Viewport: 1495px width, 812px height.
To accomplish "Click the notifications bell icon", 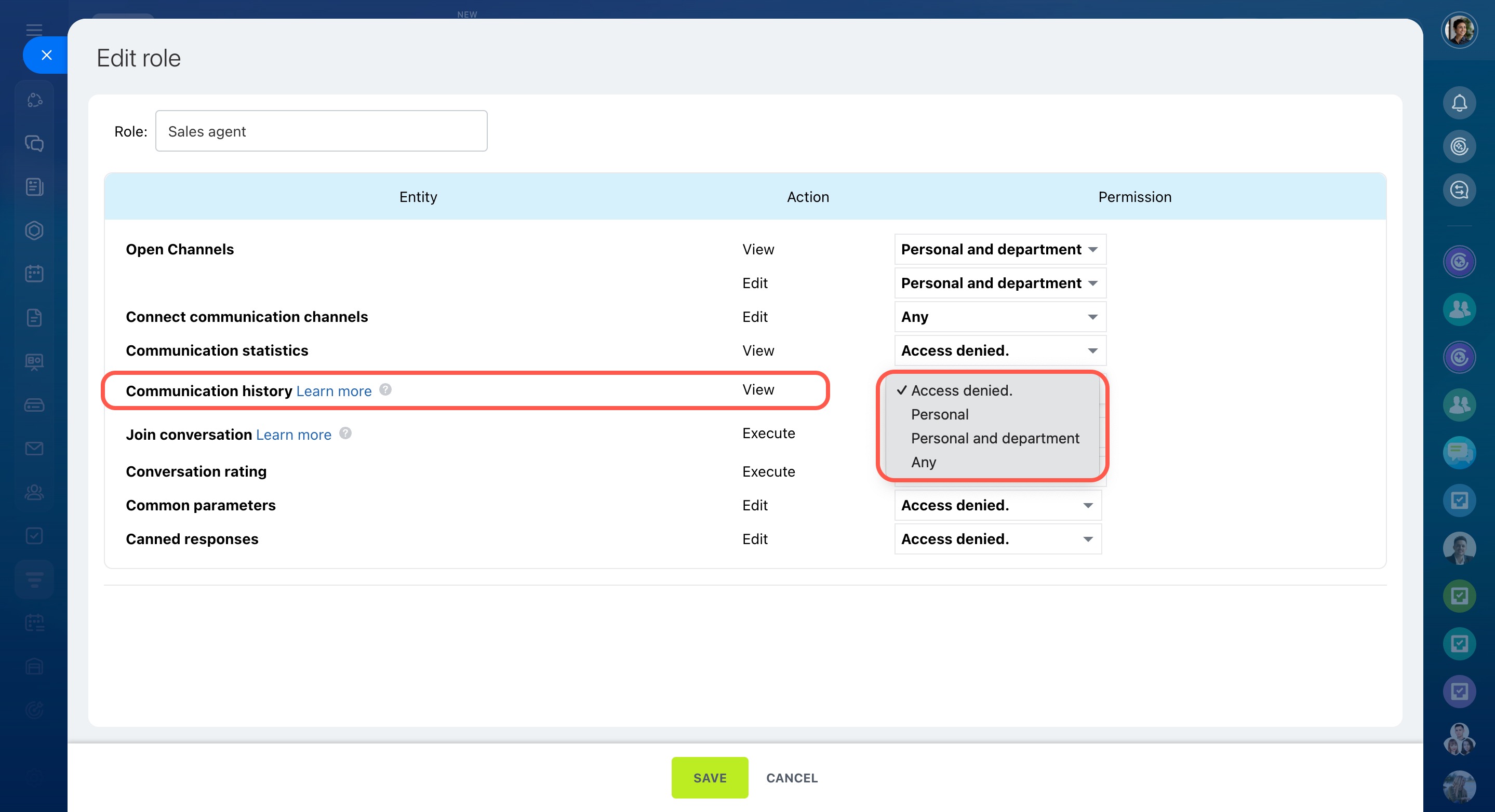I will (x=1459, y=103).
